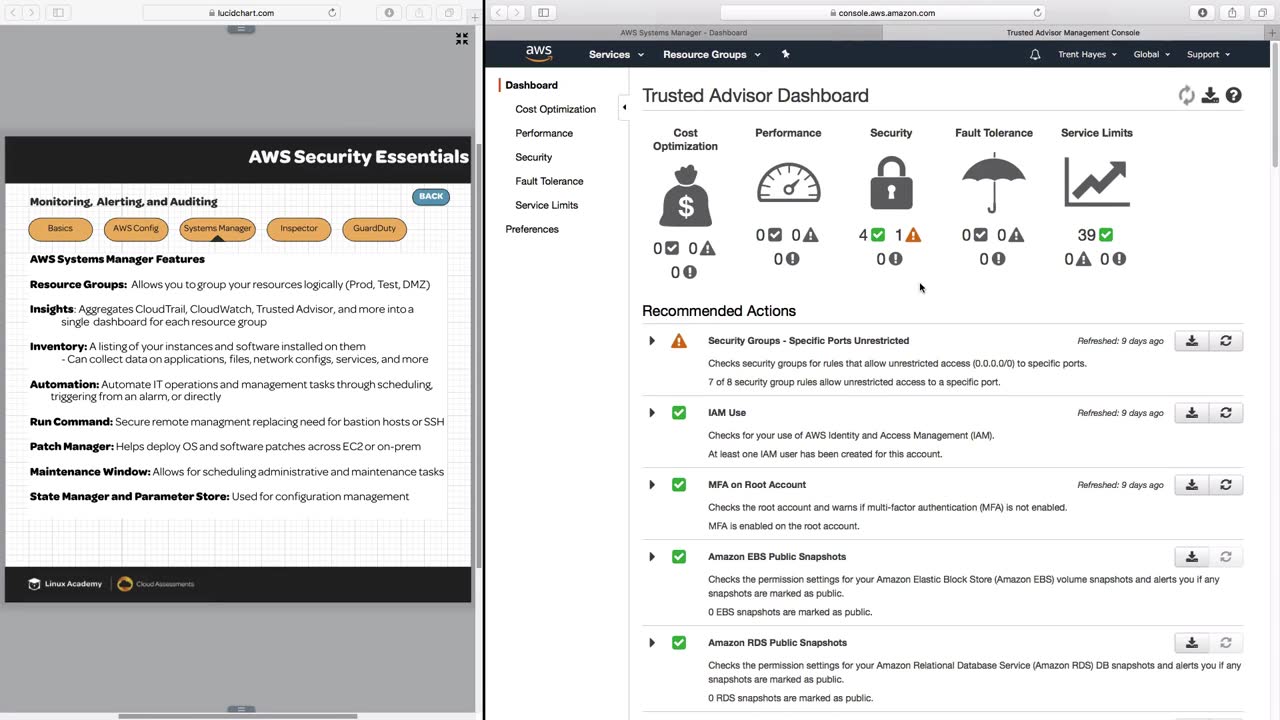This screenshot has height=720, width=1280.
Task: Open the Support dropdown menu
Action: tap(1208, 54)
